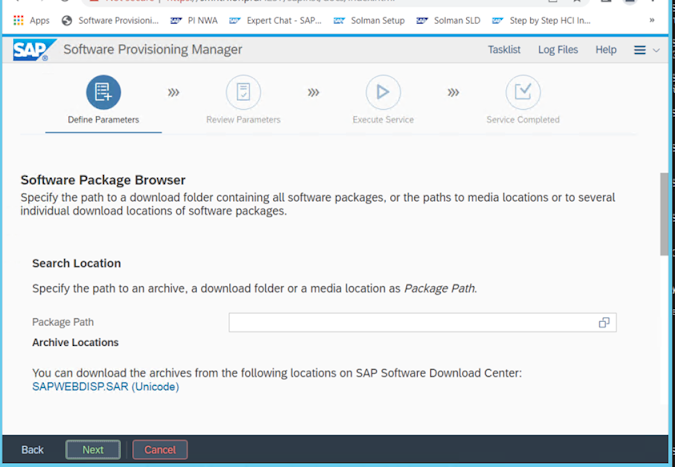The image size is (675, 467).
Task: Open the PI NWA bookmark
Action: pyautogui.click(x=194, y=20)
